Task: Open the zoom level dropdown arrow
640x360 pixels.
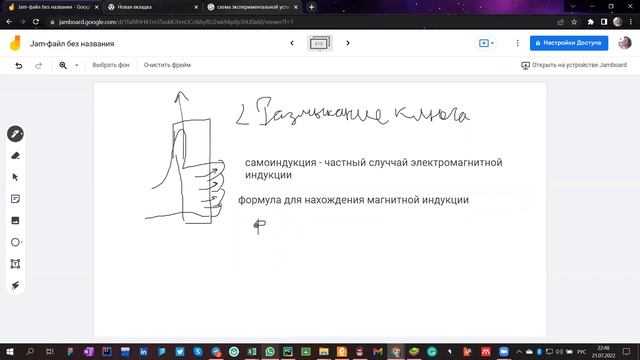Action: (x=76, y=65)
